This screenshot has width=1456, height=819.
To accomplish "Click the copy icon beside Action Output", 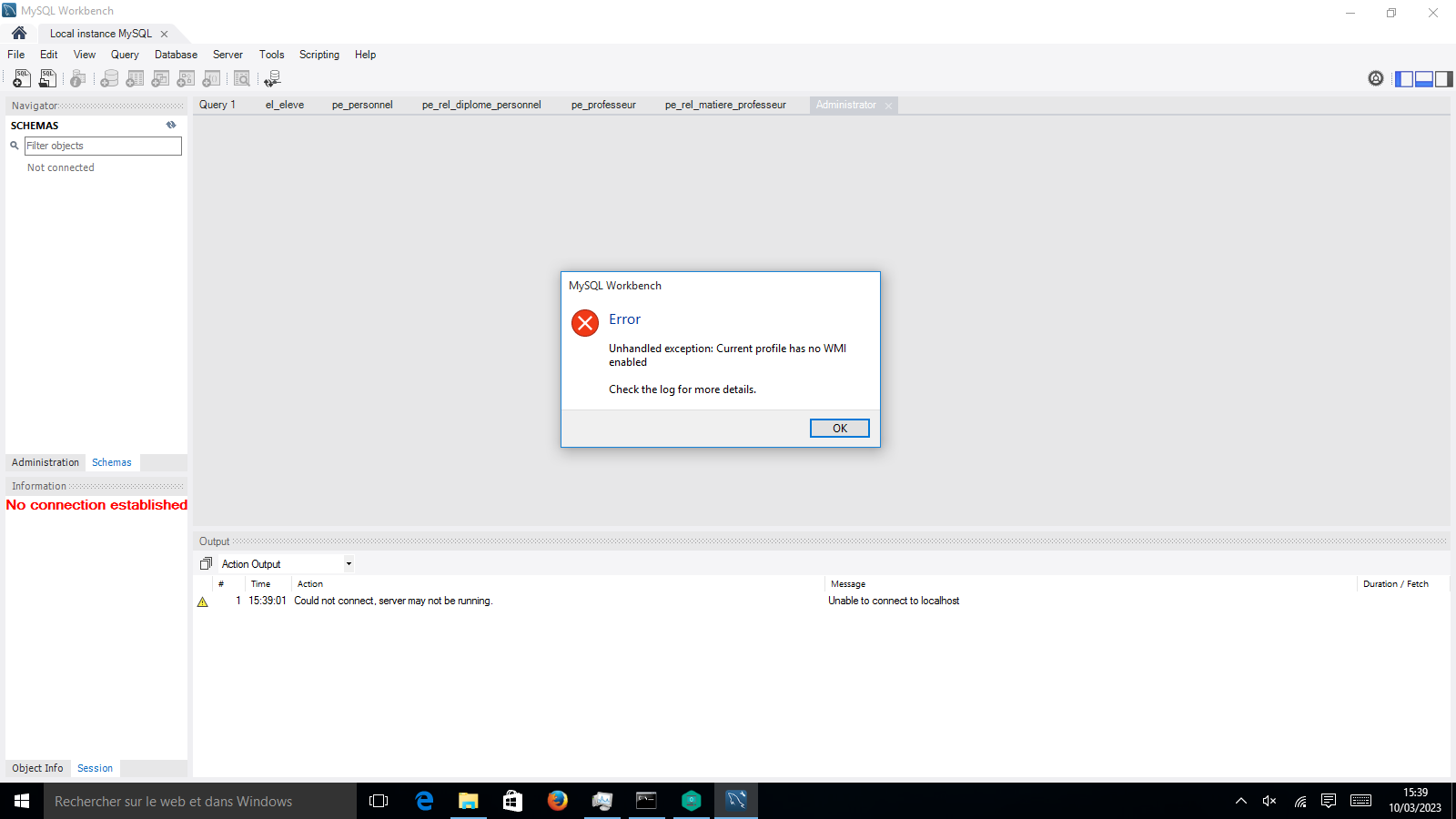I will [206, 564].
